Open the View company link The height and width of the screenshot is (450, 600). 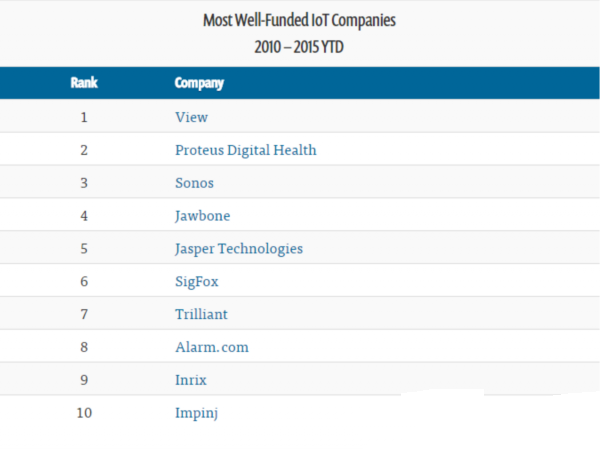191,117
